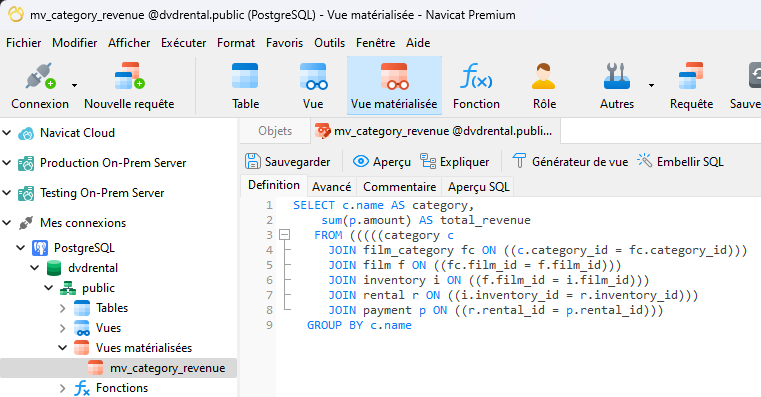Collapse the Testing On-Prem Server node
Screen dimensions: 761x397
tap(7, 193)
